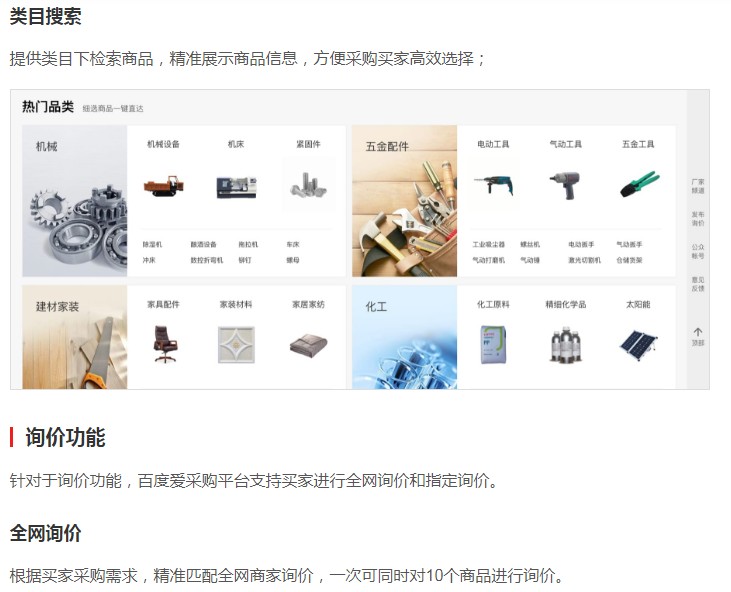Open the 工业吸尘器 link

(x=489, y=244)
